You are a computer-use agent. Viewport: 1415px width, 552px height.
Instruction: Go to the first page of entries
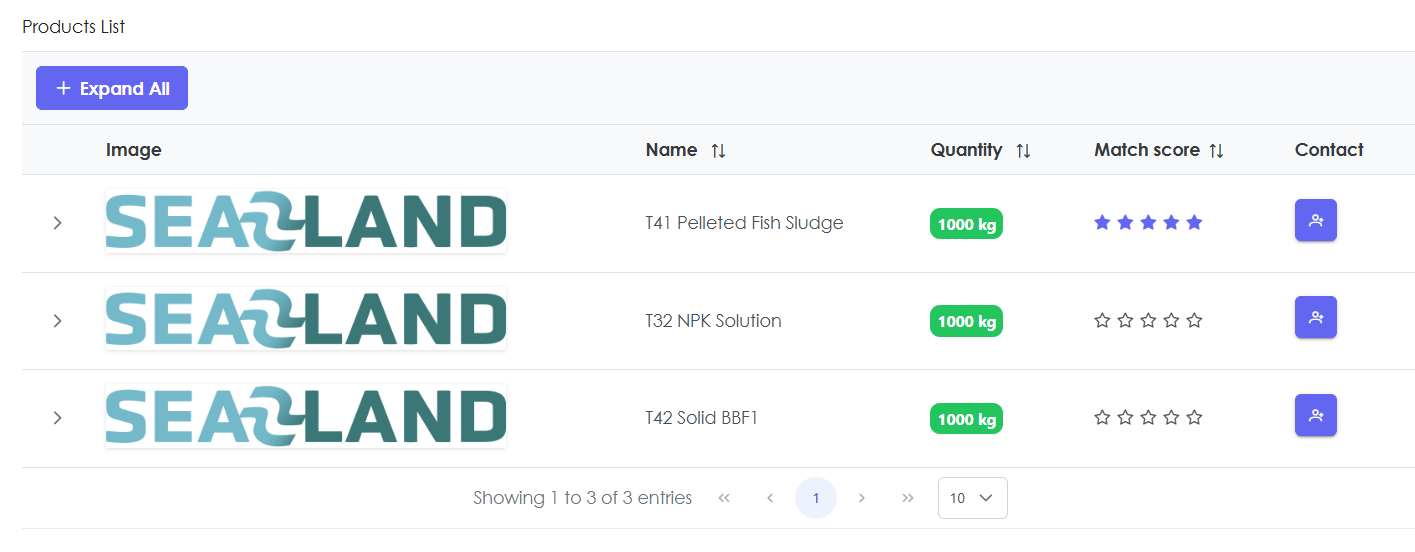pyautogui.click(x=724, y=498)
